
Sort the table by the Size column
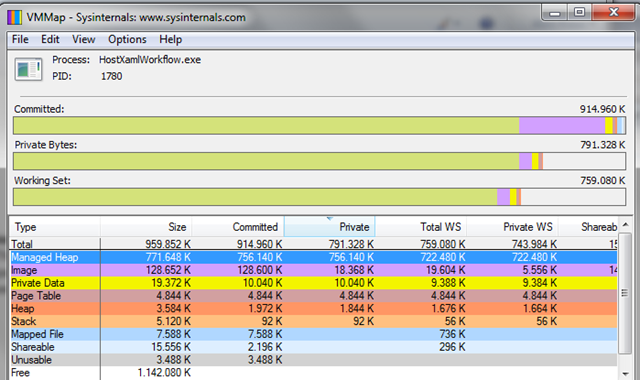[146, 227]
